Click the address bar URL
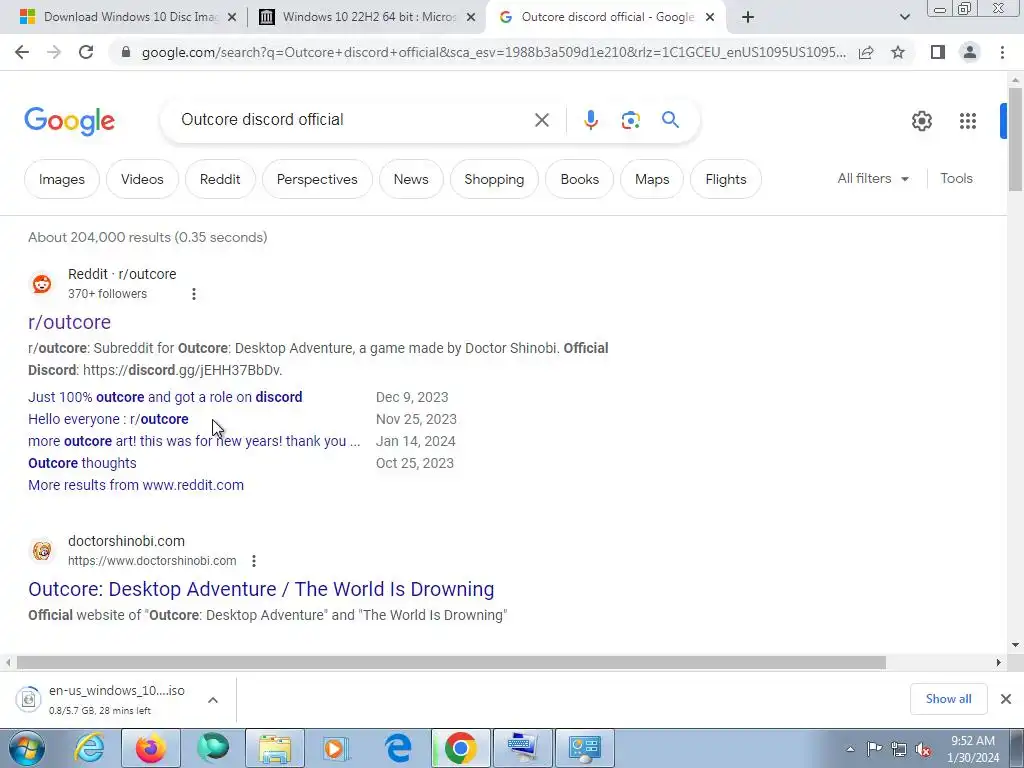 click(494, 52)
